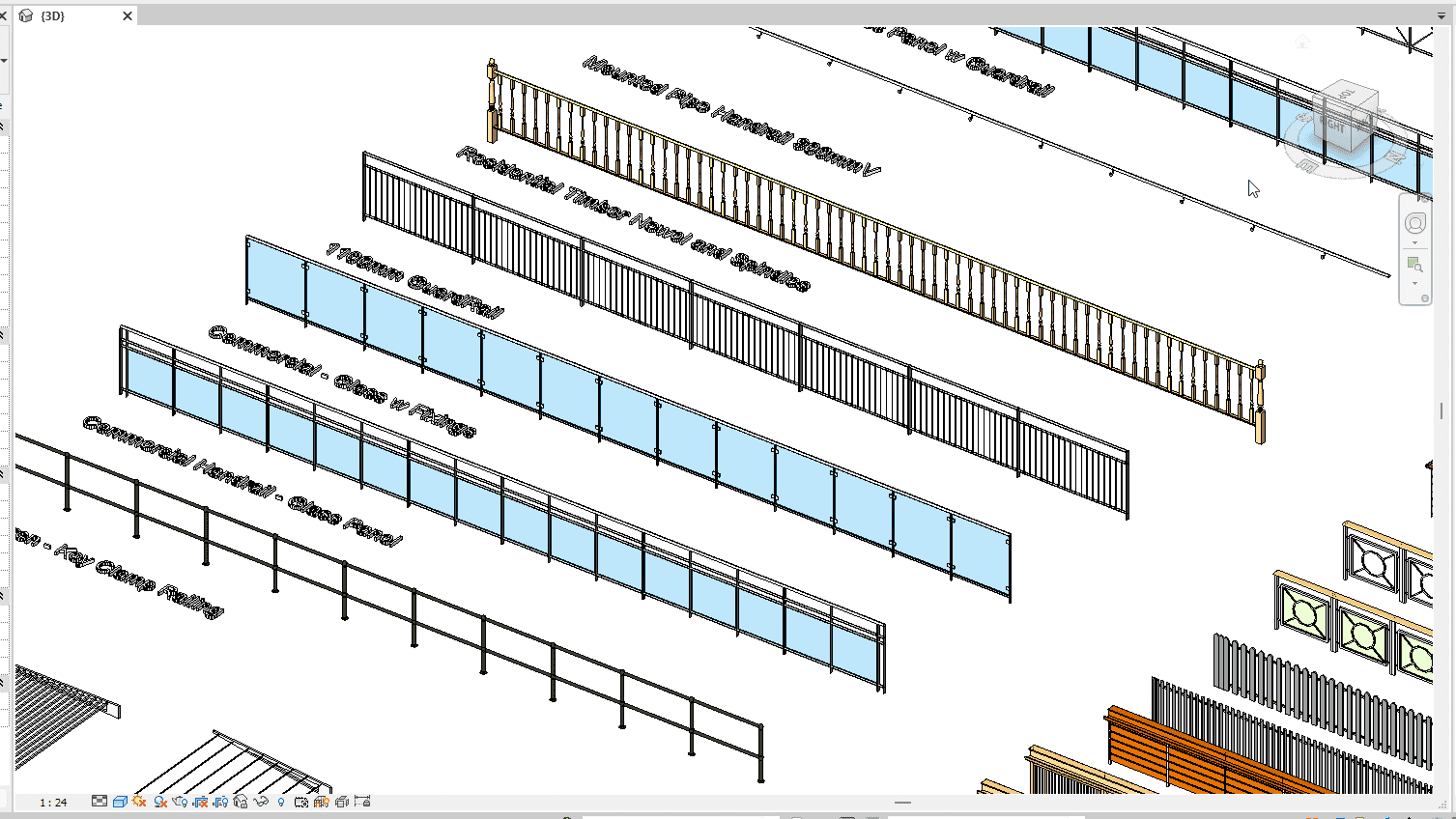Click Show Crop Region icon

221,802
